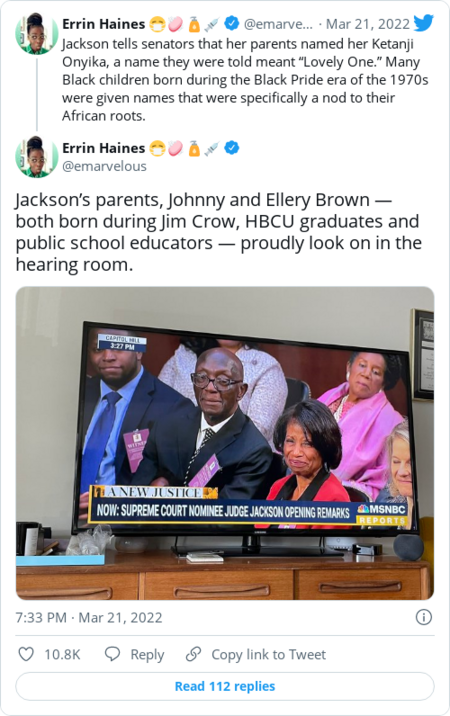Open the tweet info circle icon
450x716 pixels.
point(424,617)
